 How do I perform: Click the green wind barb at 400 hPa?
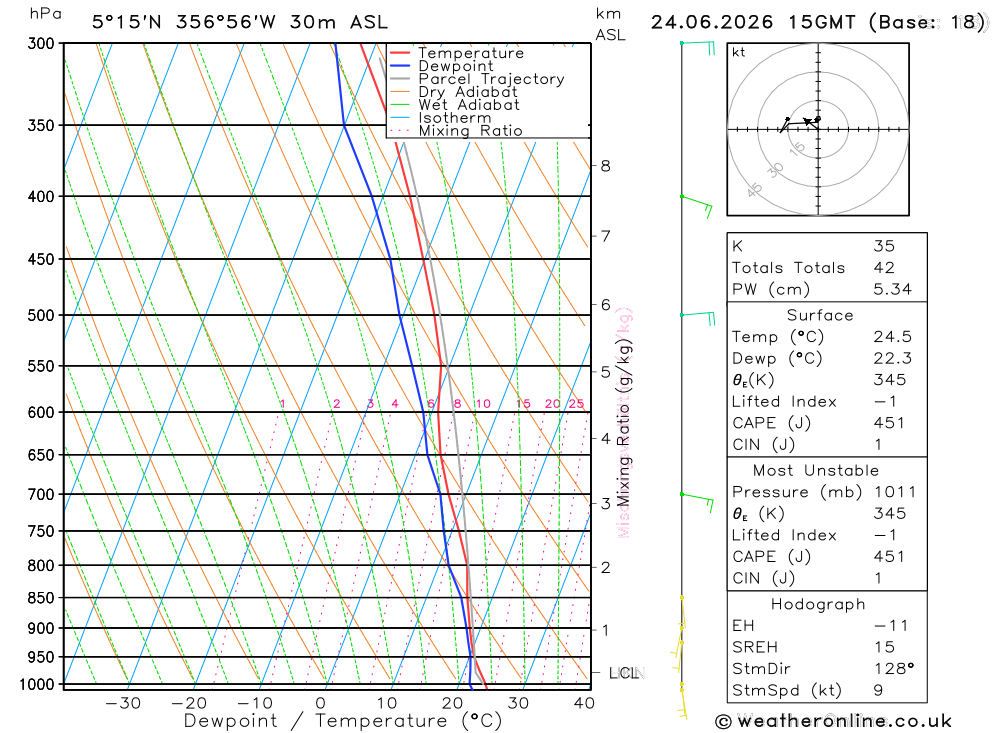click(696, 207)
